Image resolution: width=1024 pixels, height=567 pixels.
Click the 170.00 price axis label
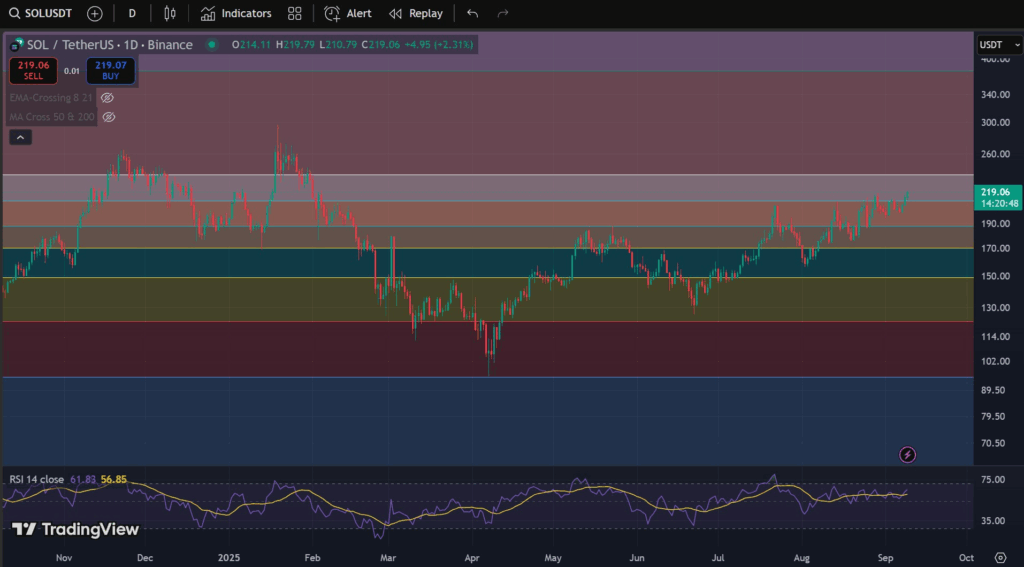click(x=995, y=248)
